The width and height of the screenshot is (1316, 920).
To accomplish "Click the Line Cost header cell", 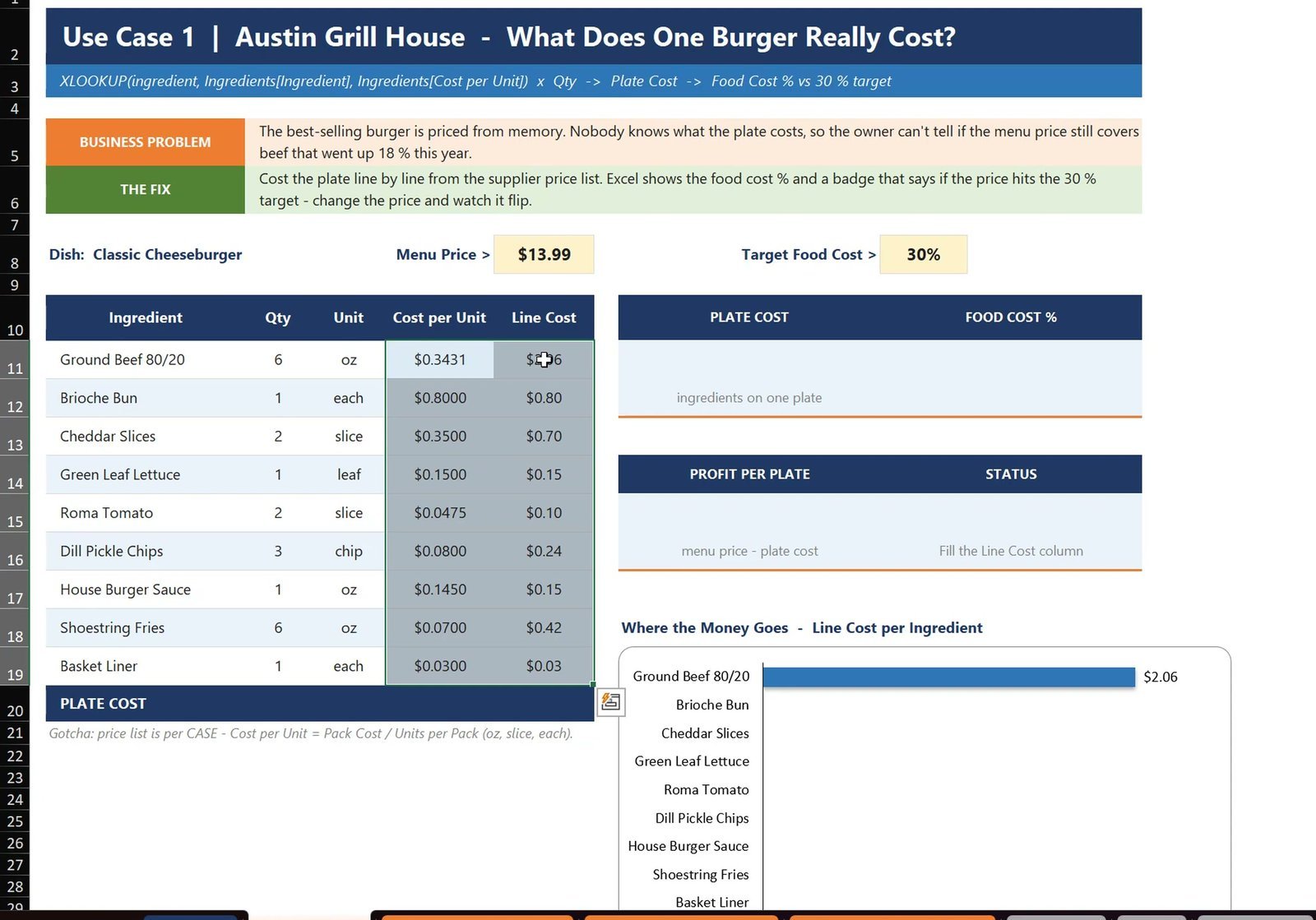I will [x=544, y=317].
